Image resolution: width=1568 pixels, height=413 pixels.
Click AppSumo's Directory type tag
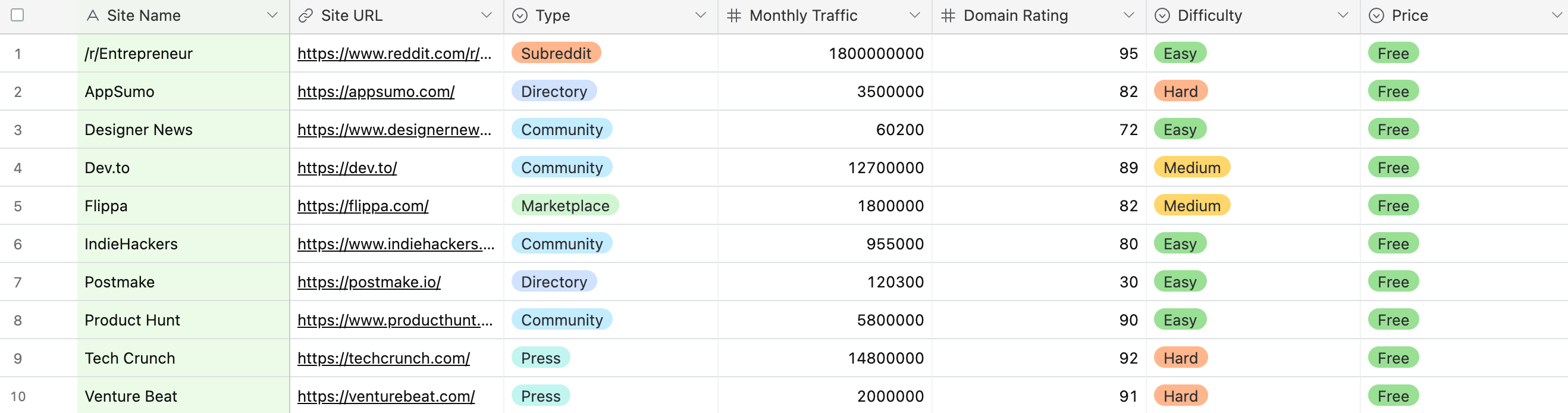pos(554,92)
